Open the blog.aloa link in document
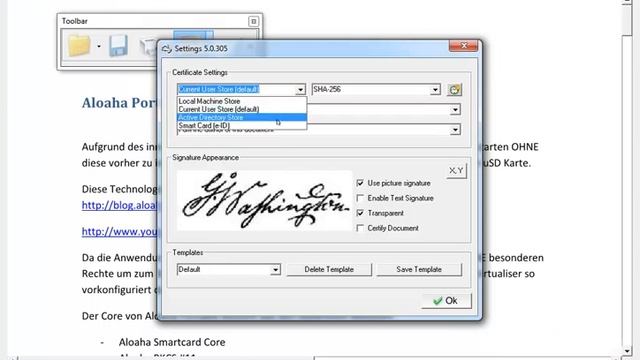The image size is (640, 360). [119, 205]
